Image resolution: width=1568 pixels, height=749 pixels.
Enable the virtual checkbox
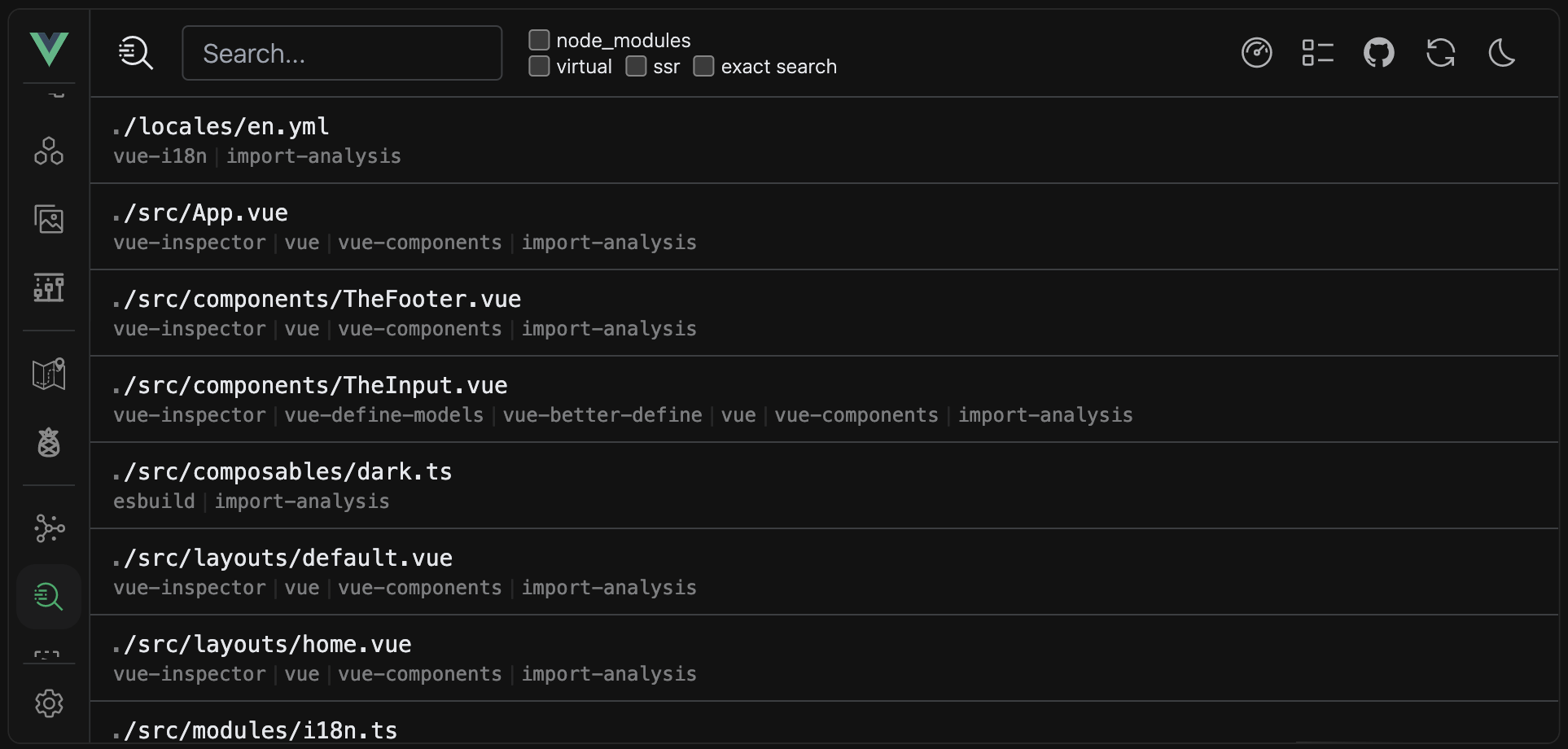tap(539, 66)
